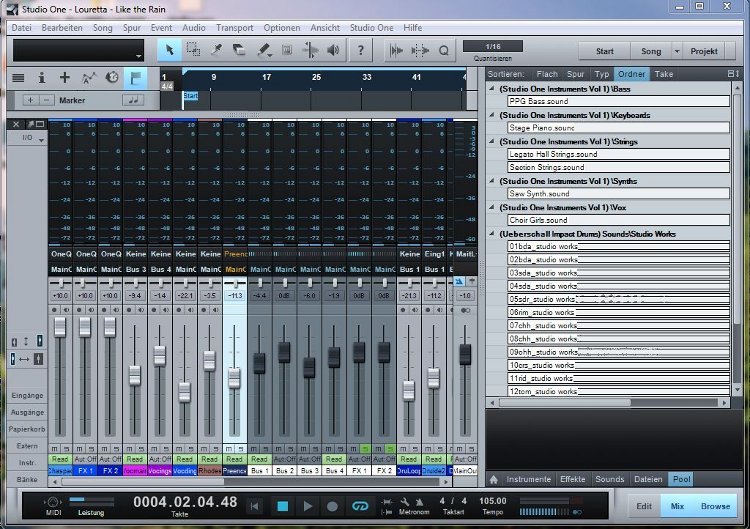The height and width of the screenshot is (529, 750).
Task: Click the Projekt button
Action: coord(704,51)
